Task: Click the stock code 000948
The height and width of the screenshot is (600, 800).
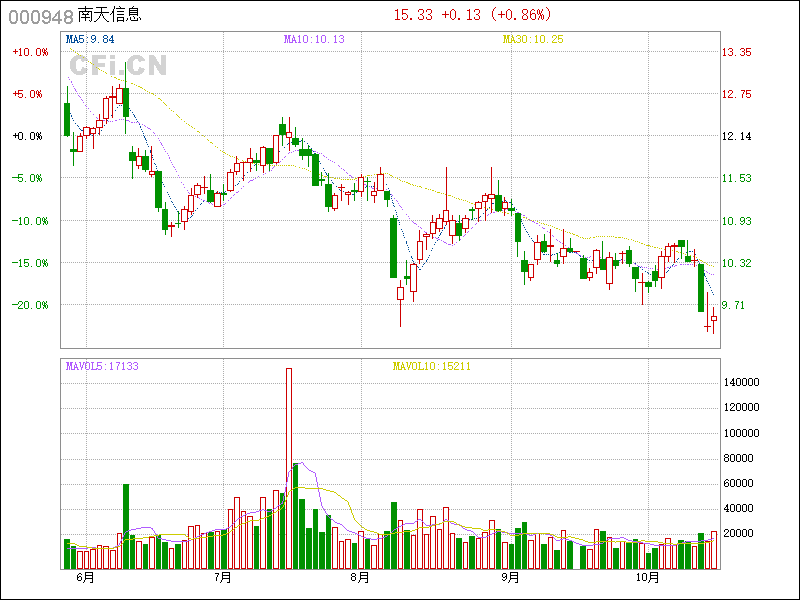Action: click(x=40, y=15)
